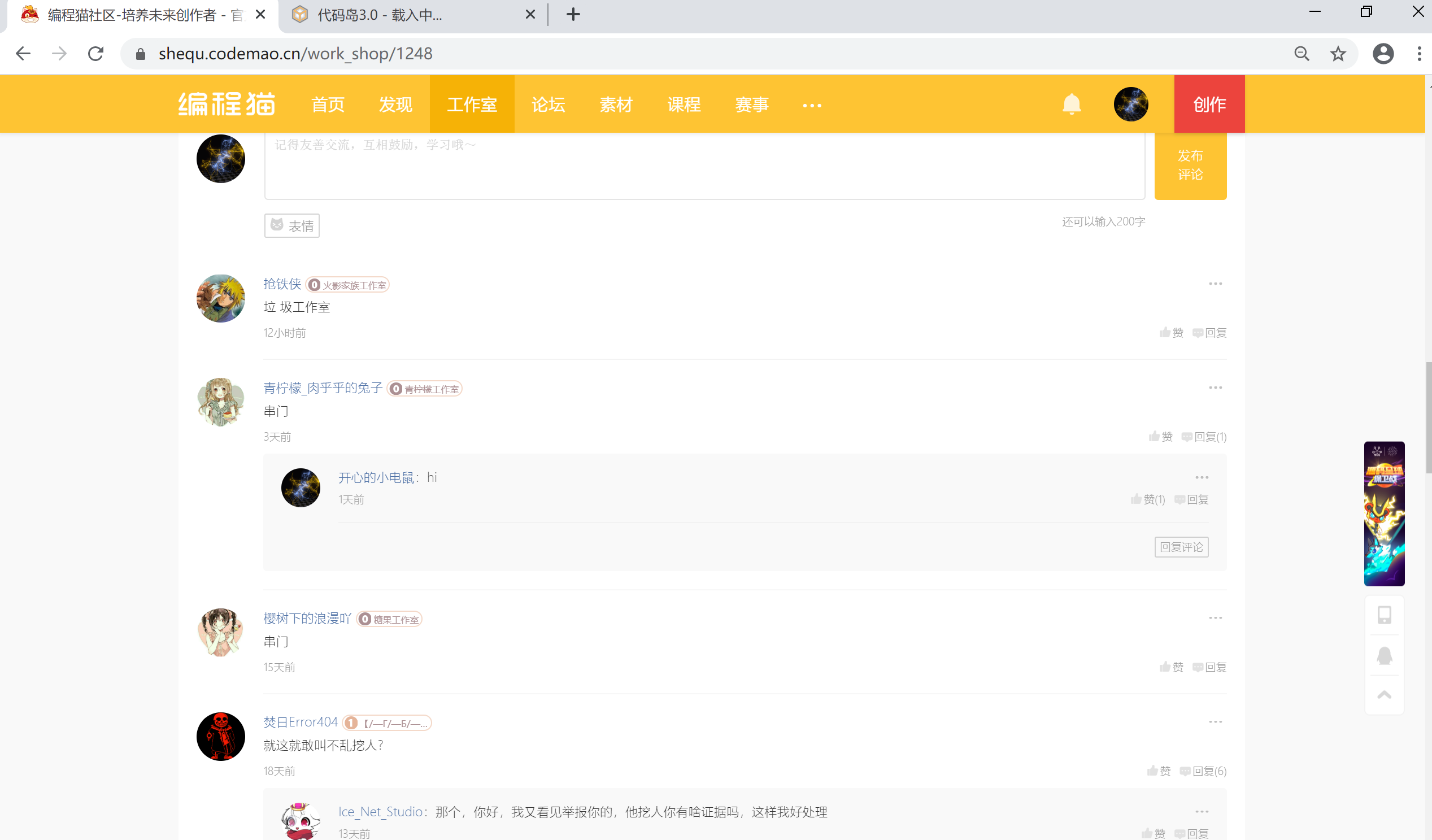Close the 代码岛3.0 tab

tap(530, 14)
